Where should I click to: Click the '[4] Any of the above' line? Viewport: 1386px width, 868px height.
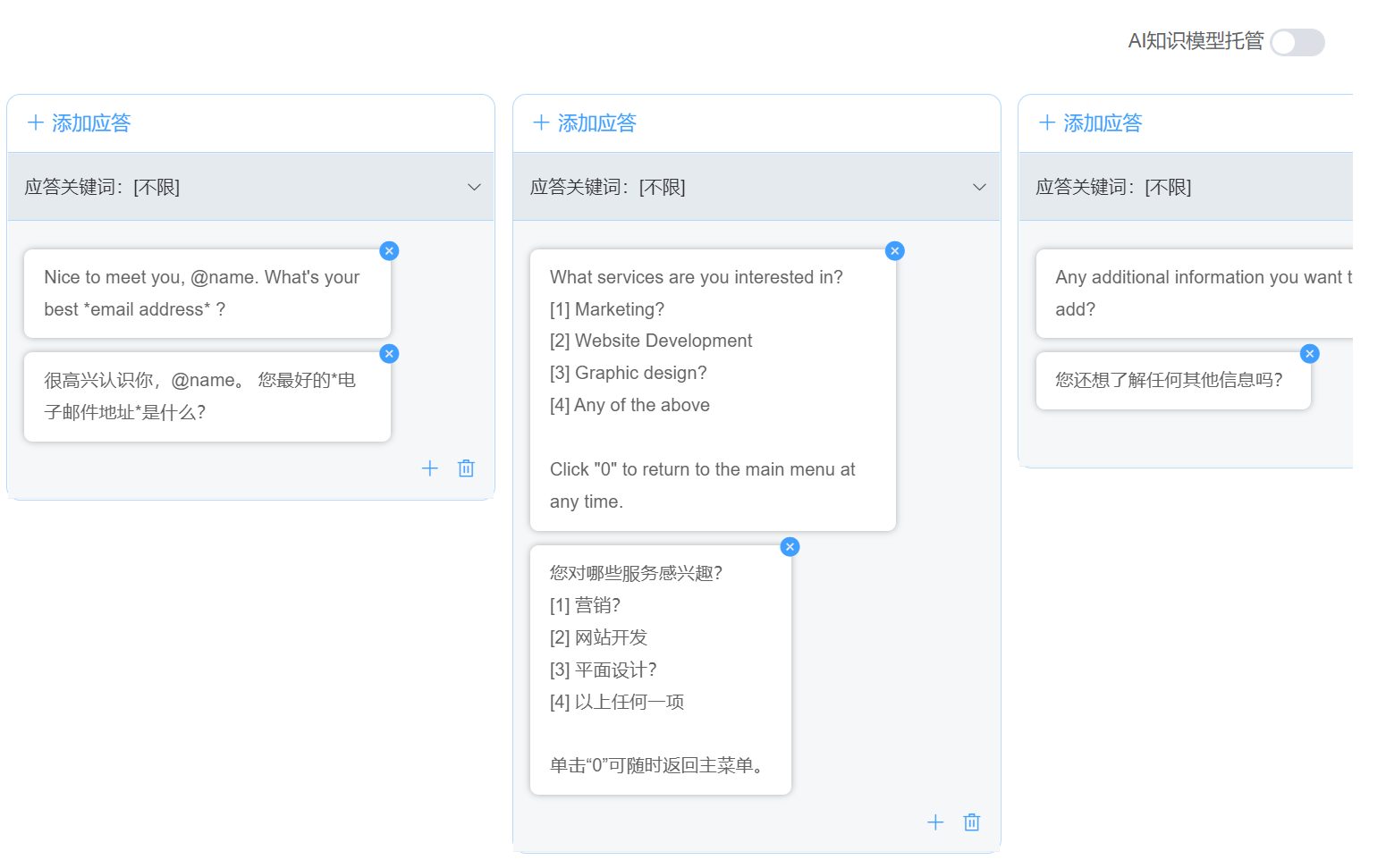pyautogui.click(x=630, y=405)
